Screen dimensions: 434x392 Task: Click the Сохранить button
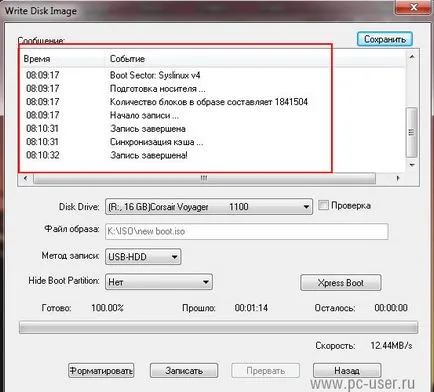coord(385,39)
